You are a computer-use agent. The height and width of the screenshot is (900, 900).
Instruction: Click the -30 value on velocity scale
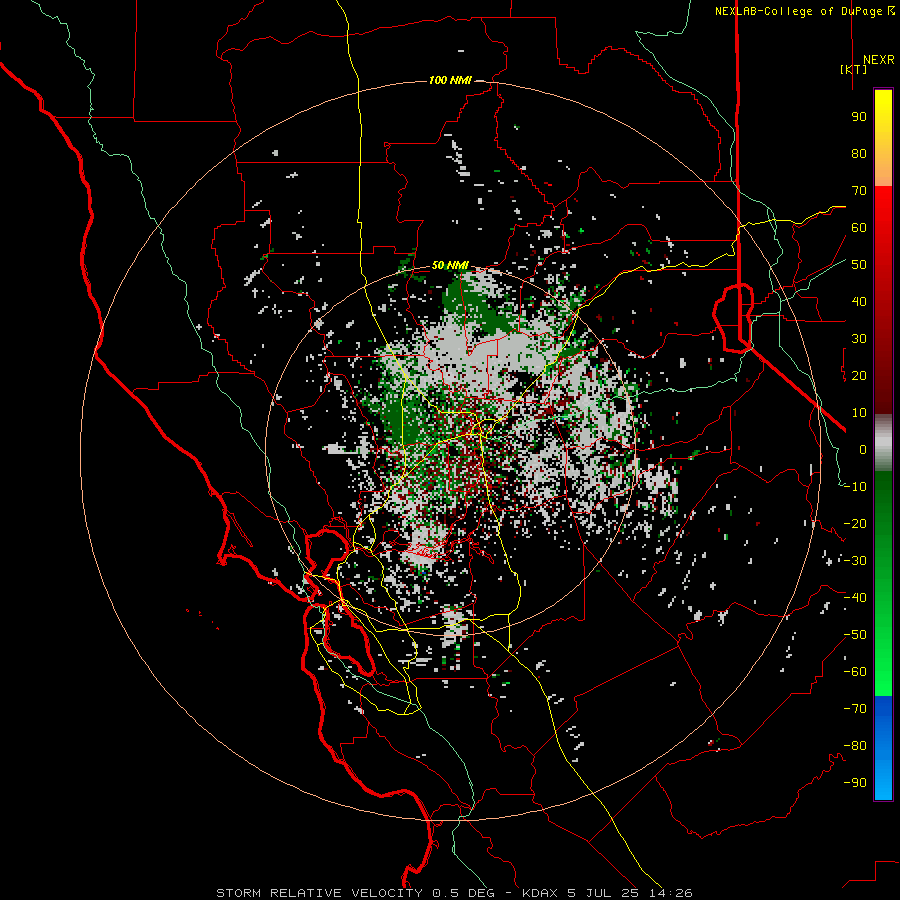click(855, 561)
